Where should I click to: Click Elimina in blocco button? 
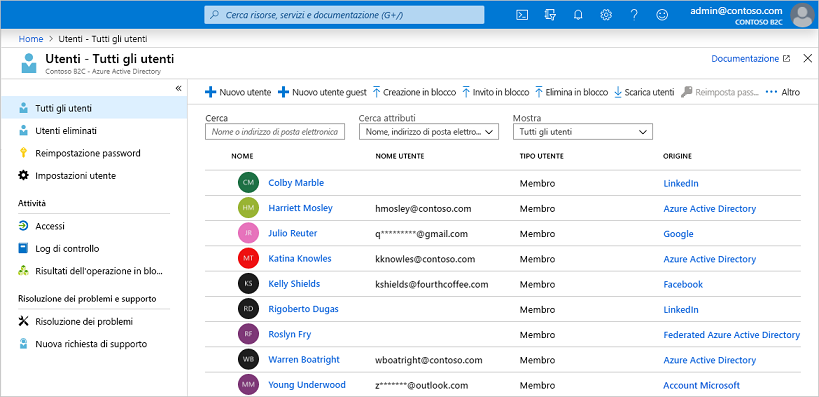571,92
